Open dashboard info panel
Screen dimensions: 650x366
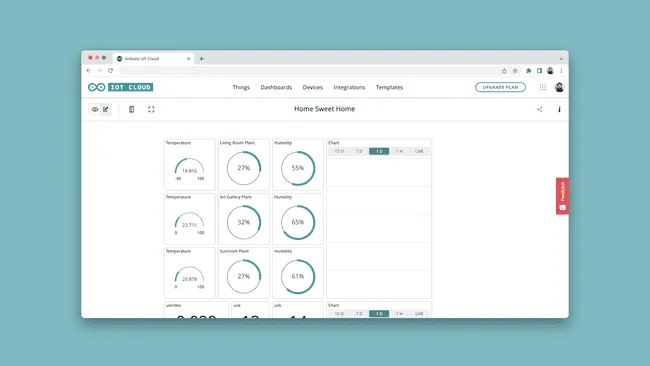pyautogui.click(x=559, y=109)
